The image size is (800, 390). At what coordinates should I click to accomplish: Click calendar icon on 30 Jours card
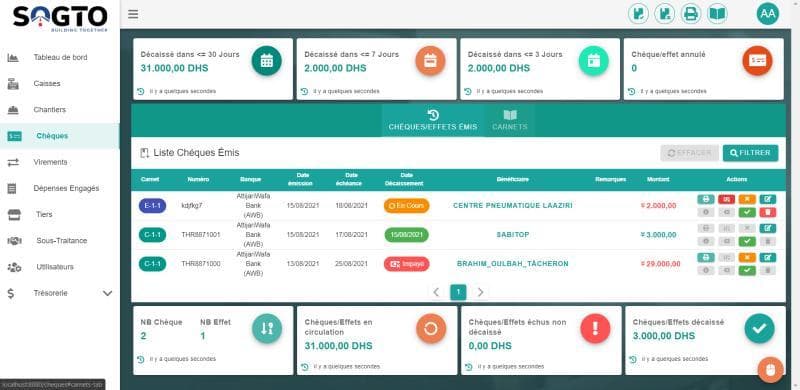[x=266, y=61]
